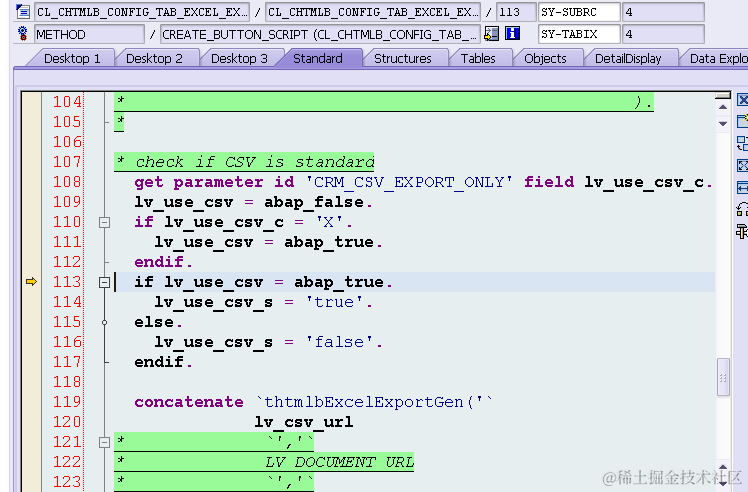748x492 pixels.
Task: Click the program source icon beside CL_CHTMLB field
Action: 22,11
